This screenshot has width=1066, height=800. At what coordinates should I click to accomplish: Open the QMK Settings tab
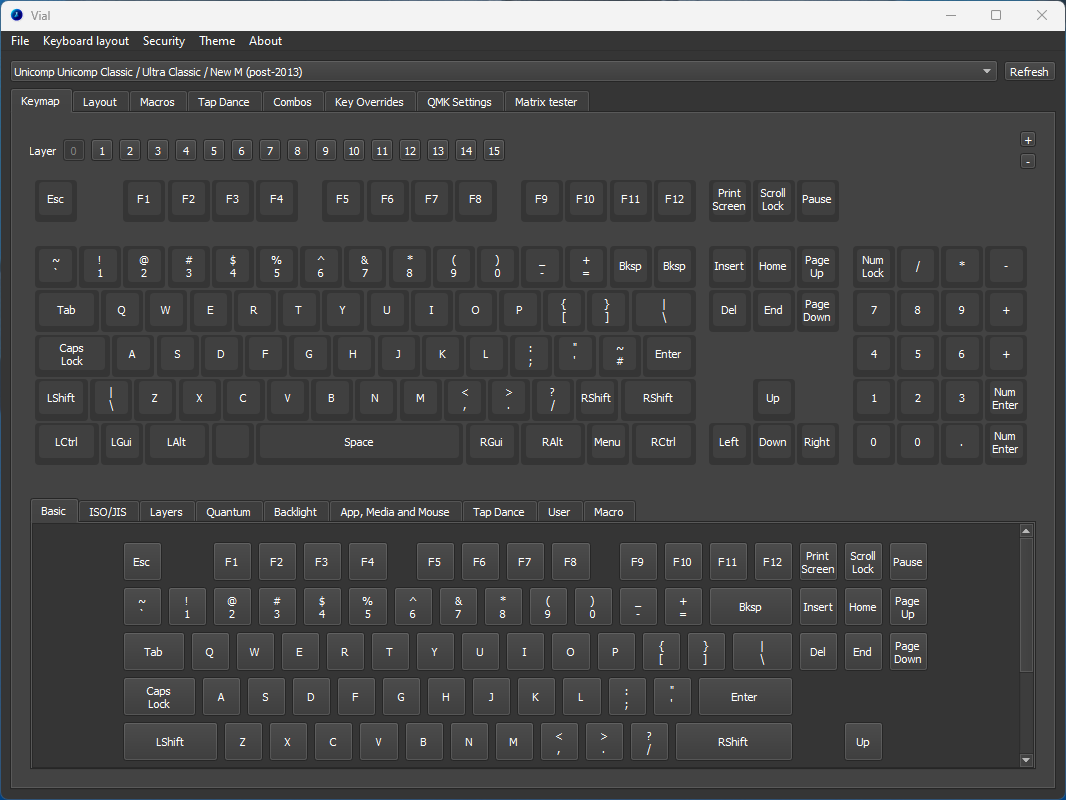(x=460, y=102)
